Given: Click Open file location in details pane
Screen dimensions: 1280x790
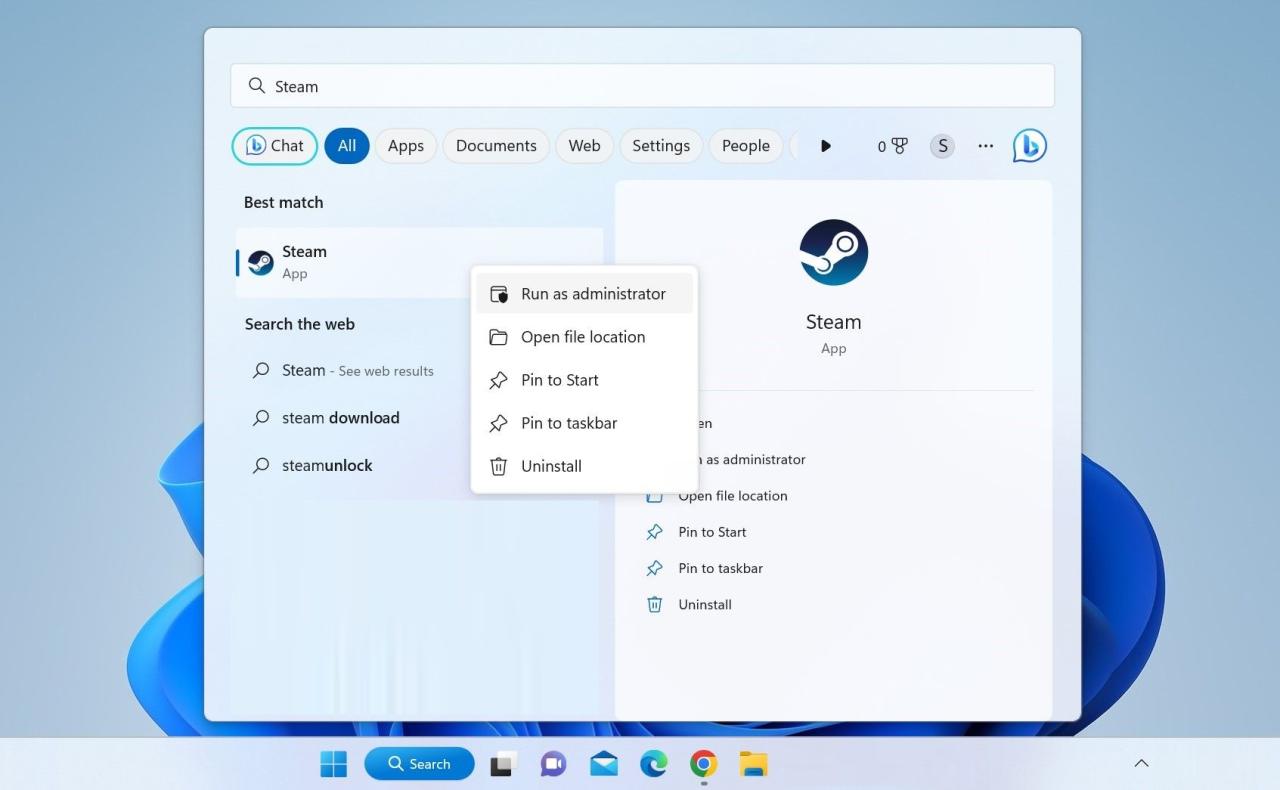Looking at the screenshot, I should tap(733, 496).
